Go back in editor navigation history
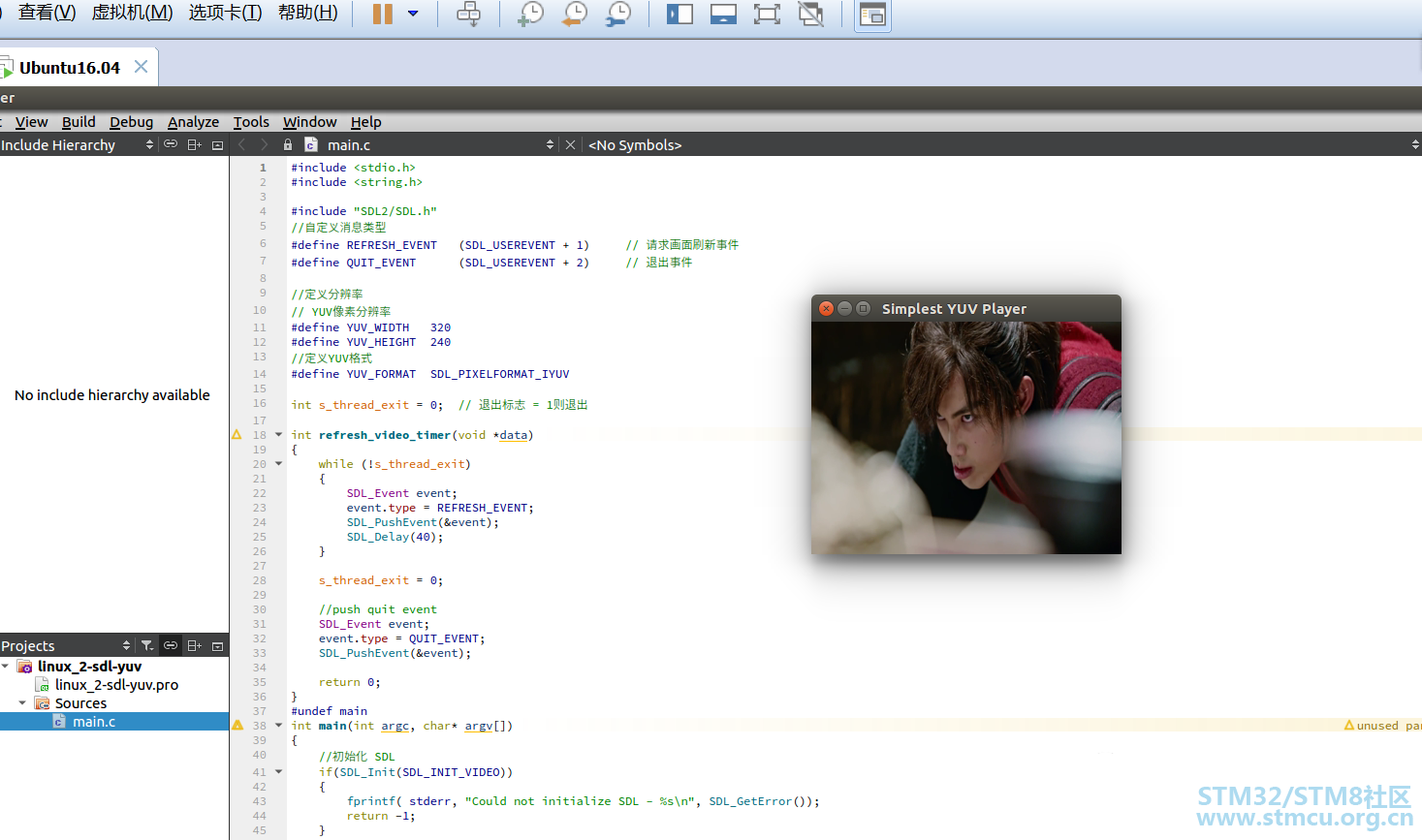The width and height of the screenshot is (1422, 840). 242,144
